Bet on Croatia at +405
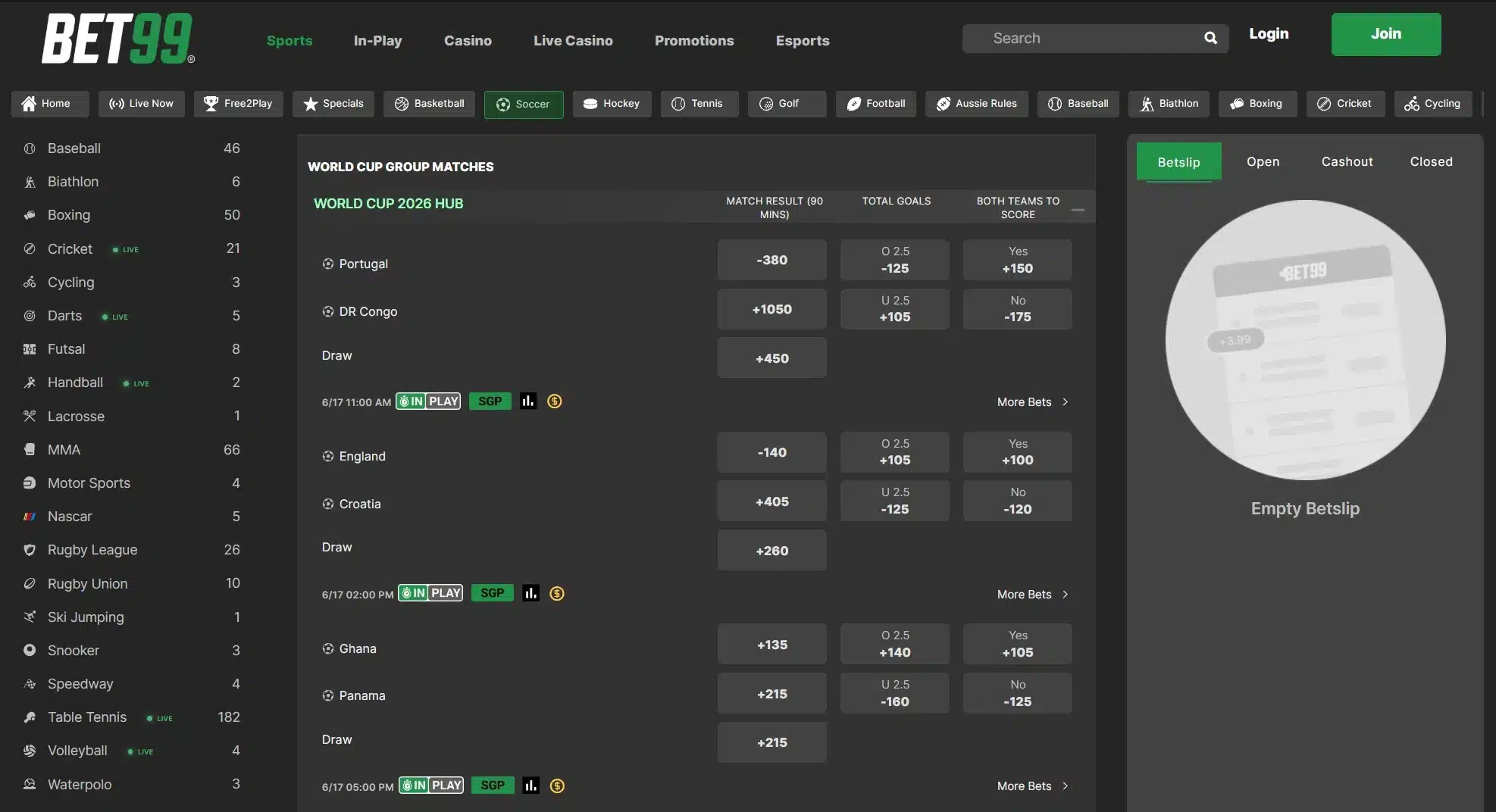The height and width of the screenshot is (812, 1496). click(x=771, y=501)
